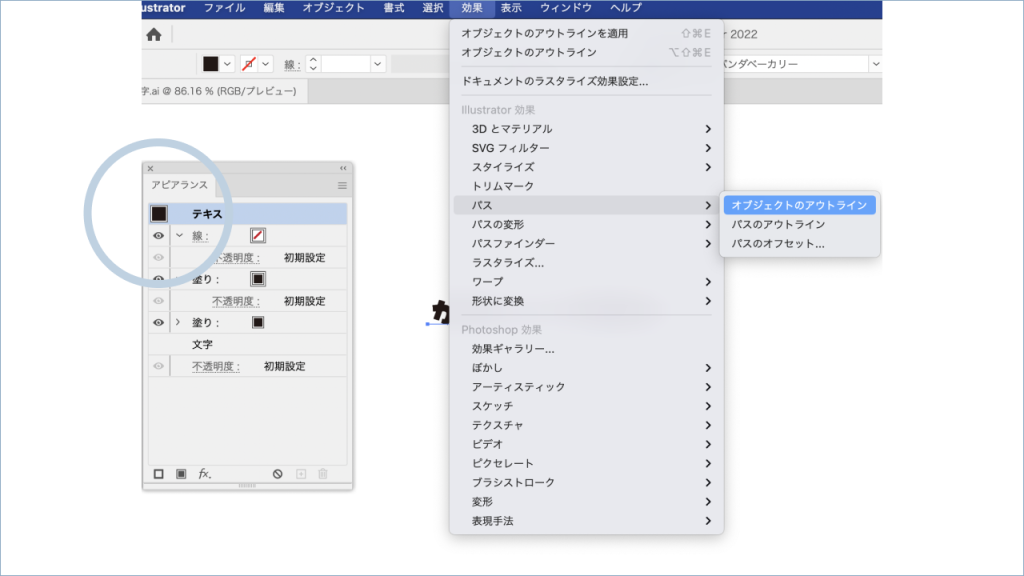Viewport: 1024px width, 576px height.
Task: Click Add New Stroke icon in Appearance panel
Action: [x=159, y=474]
